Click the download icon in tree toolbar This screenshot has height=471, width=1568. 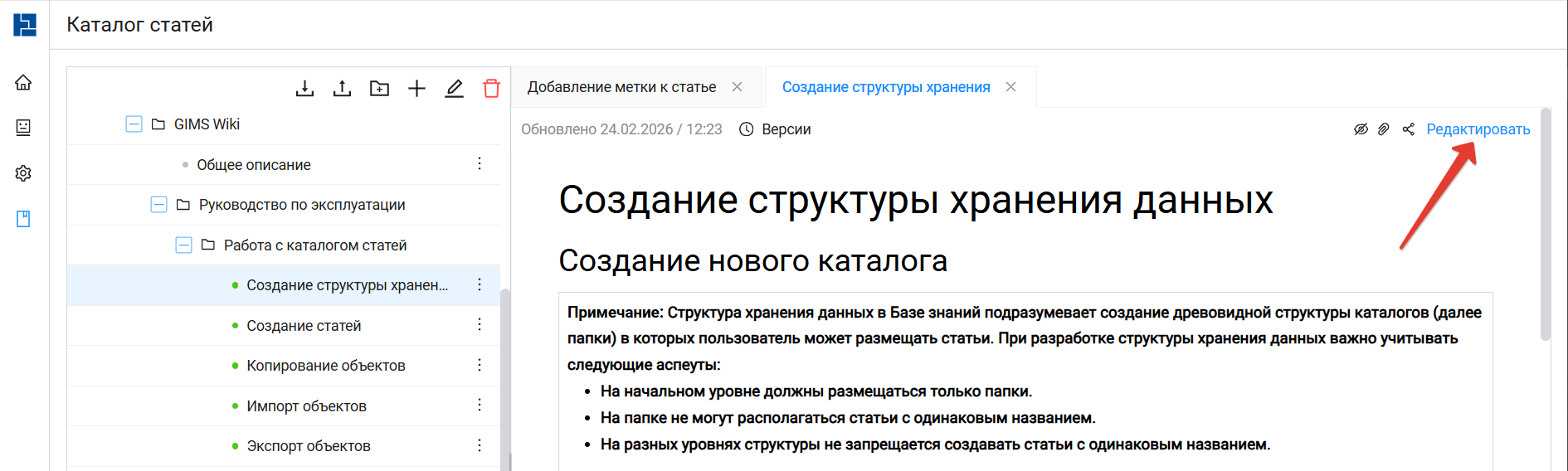coord(304,88)
